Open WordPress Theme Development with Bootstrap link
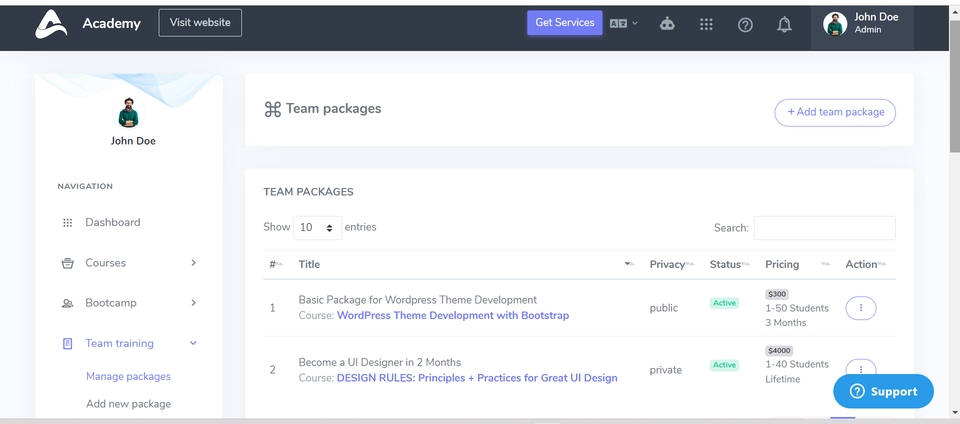This screenshot has height=424, width=960. click(x=453, y=316)
